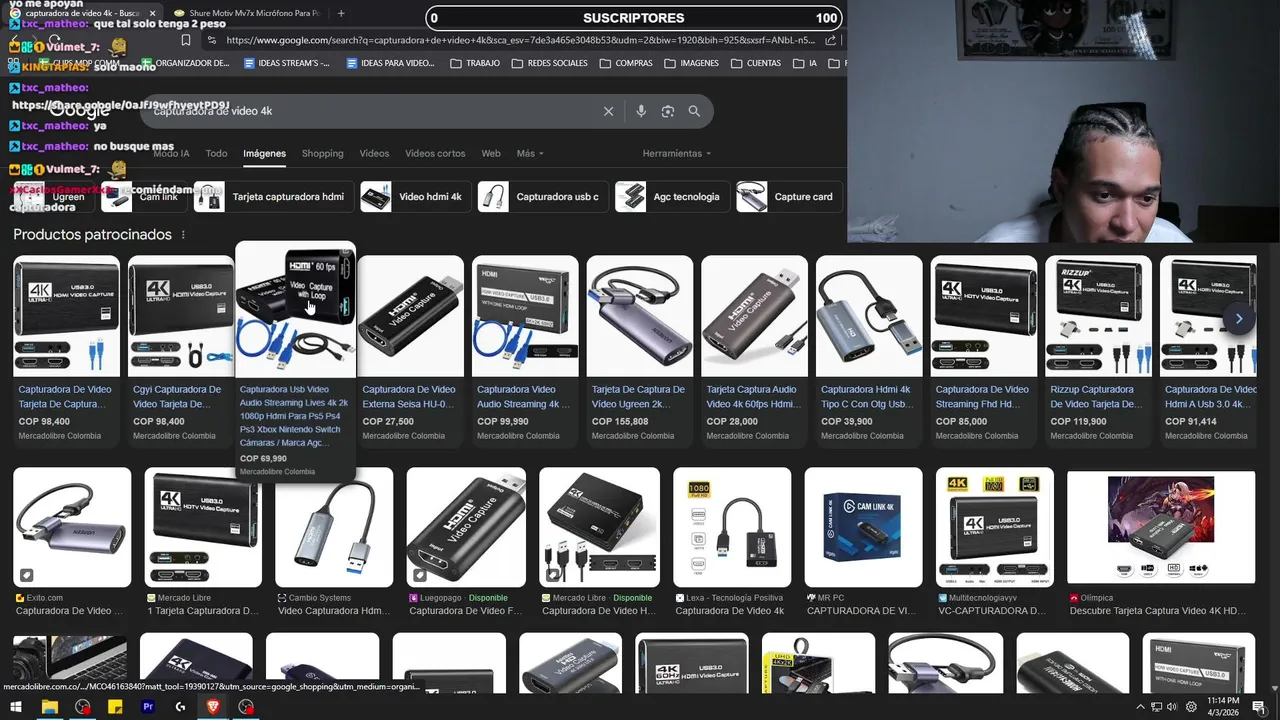Start voice search with microphone icon
The height and width of the screenshot is (720, 1280).
pos(641,111)
